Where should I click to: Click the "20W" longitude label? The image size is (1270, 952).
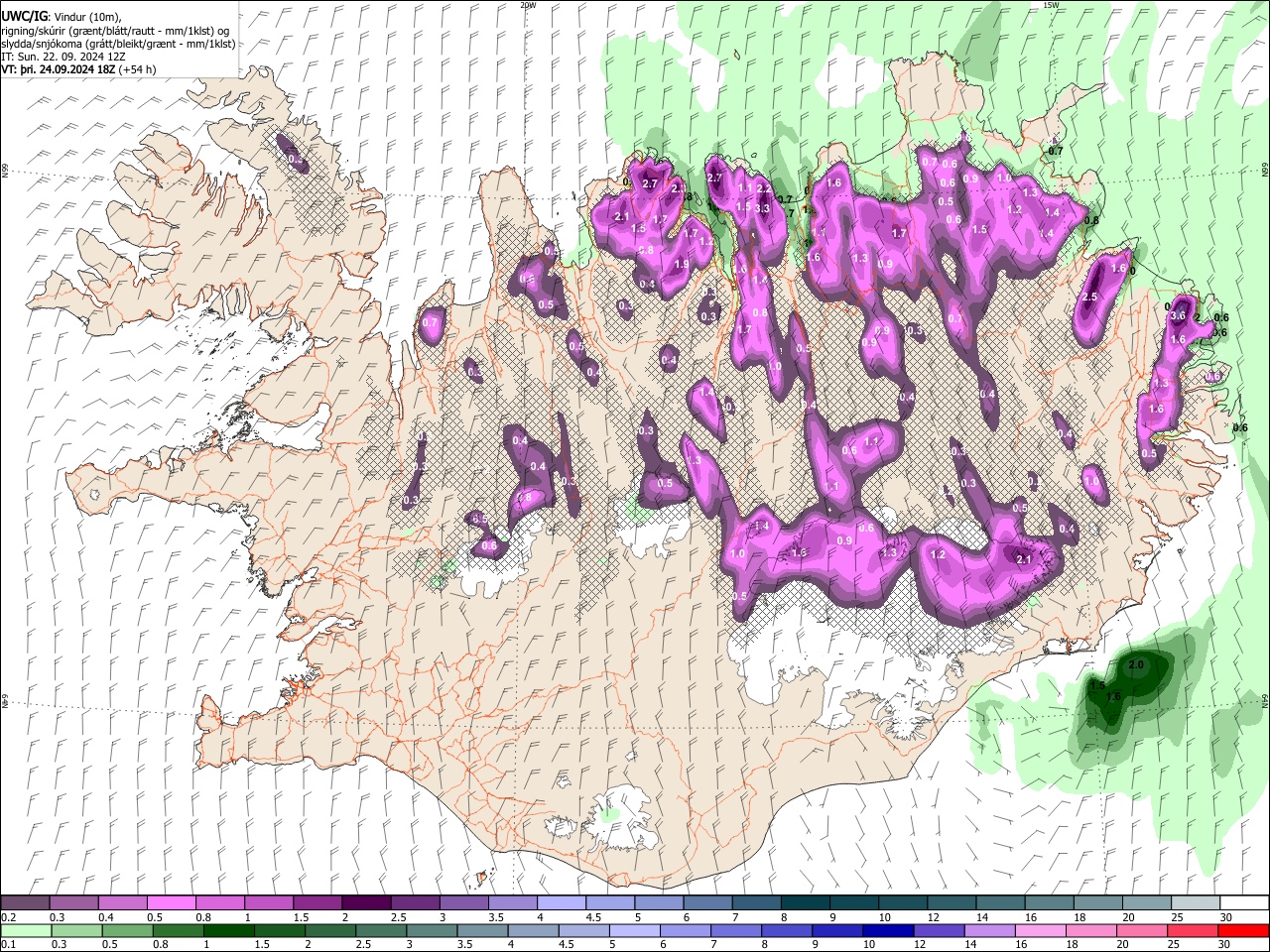(528, 5)
